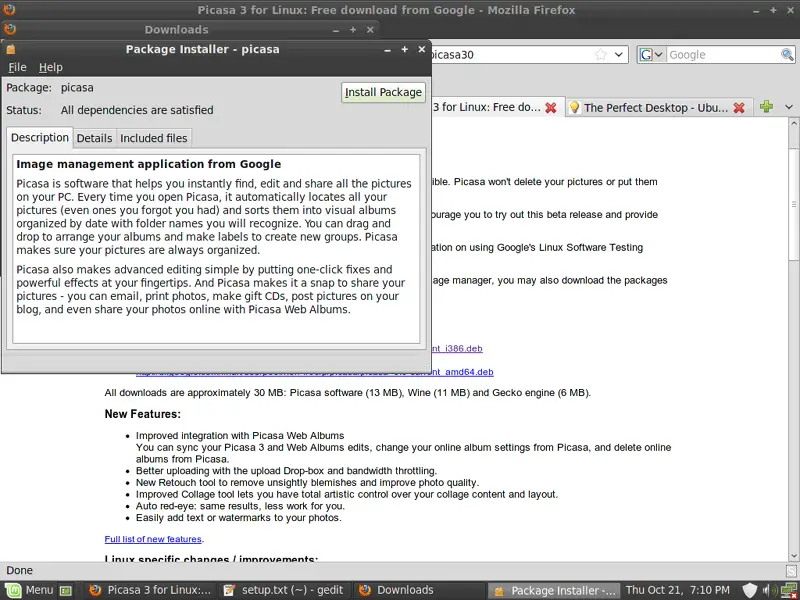Click the status bar icon at browser bottom-right
Viewport: 800px width, 600px height.
coord(791,570)
